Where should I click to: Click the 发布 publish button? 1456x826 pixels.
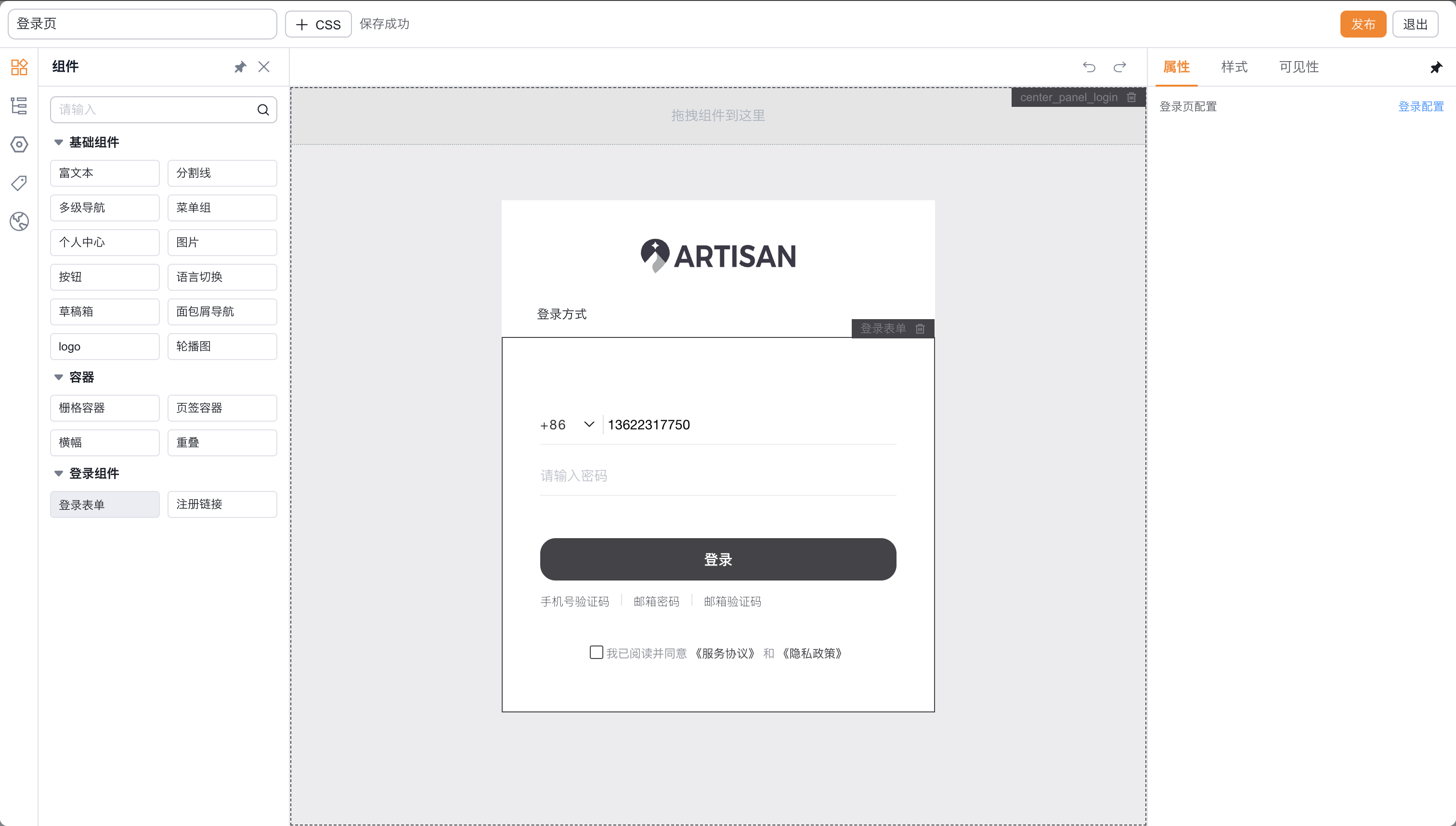(x=1363, y=25)
